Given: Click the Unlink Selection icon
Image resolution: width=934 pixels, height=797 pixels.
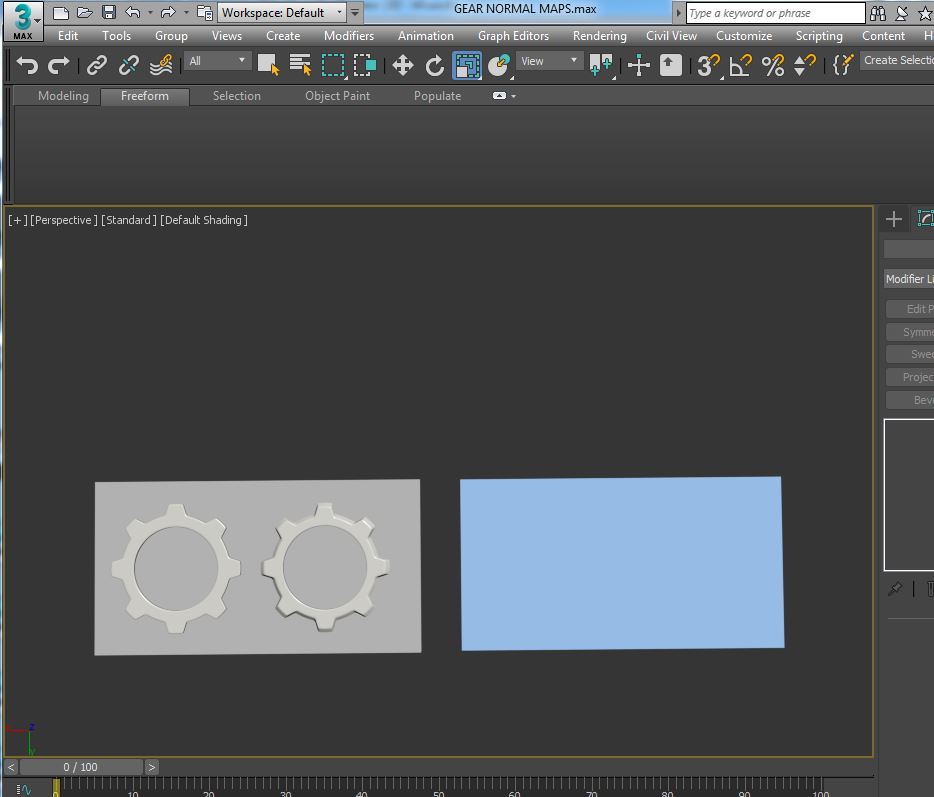Looking at the screenshot, I should pos(128,66).
